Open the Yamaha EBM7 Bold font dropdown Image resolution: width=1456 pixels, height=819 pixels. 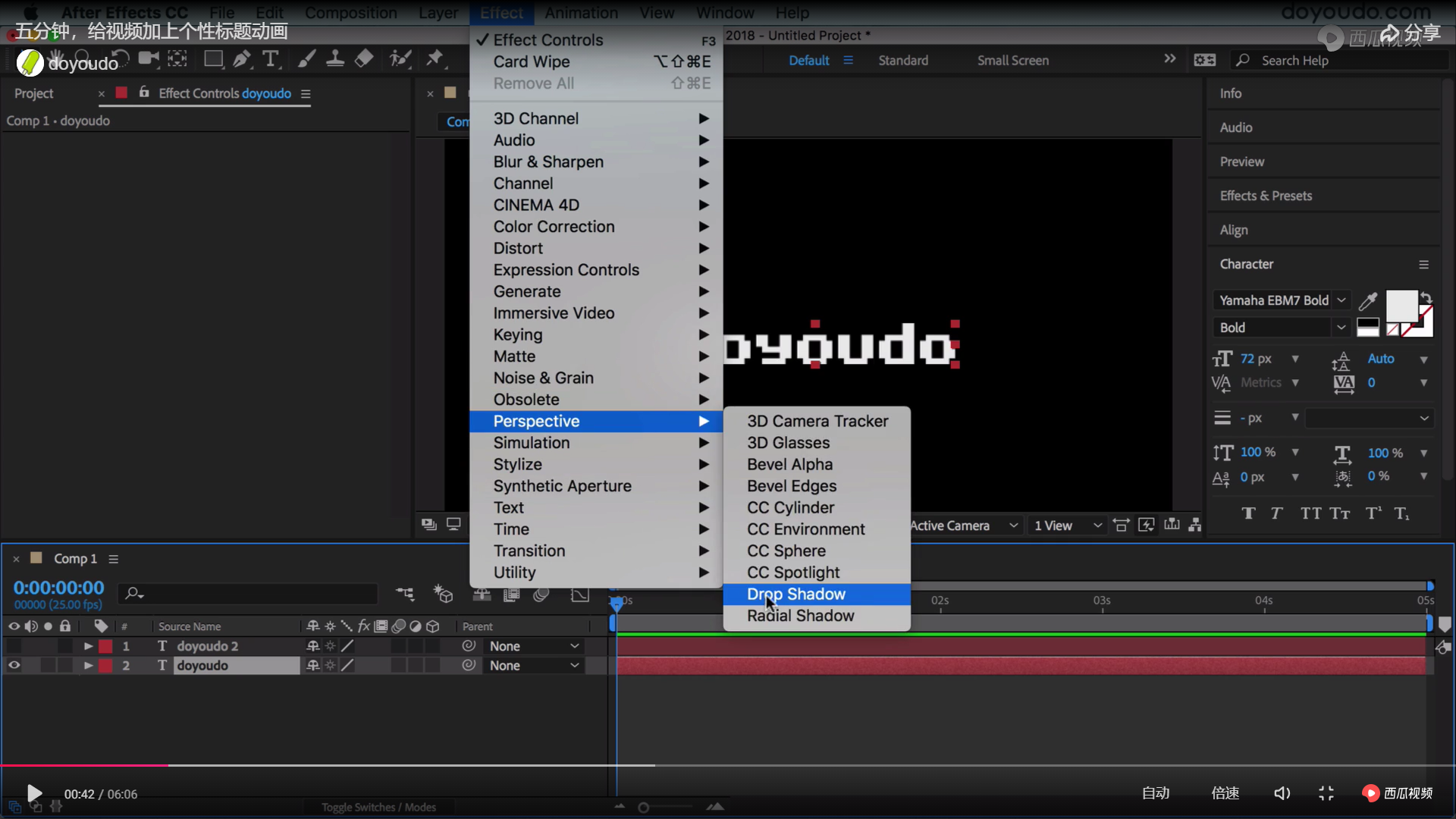1341,300
